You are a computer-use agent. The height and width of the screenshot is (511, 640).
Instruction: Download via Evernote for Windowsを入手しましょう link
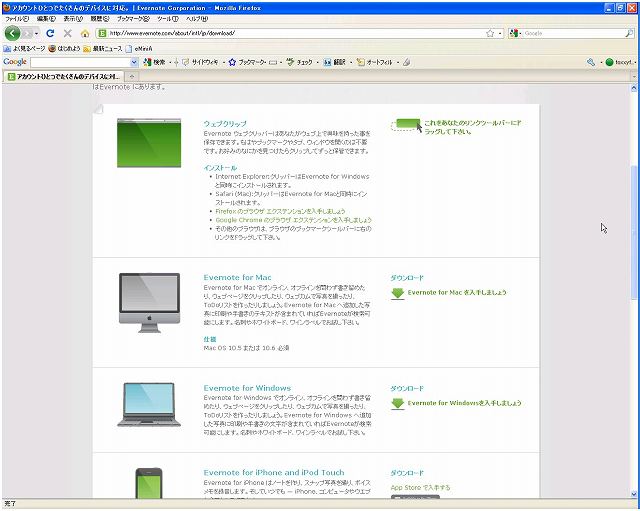click(x=464, y=403)
